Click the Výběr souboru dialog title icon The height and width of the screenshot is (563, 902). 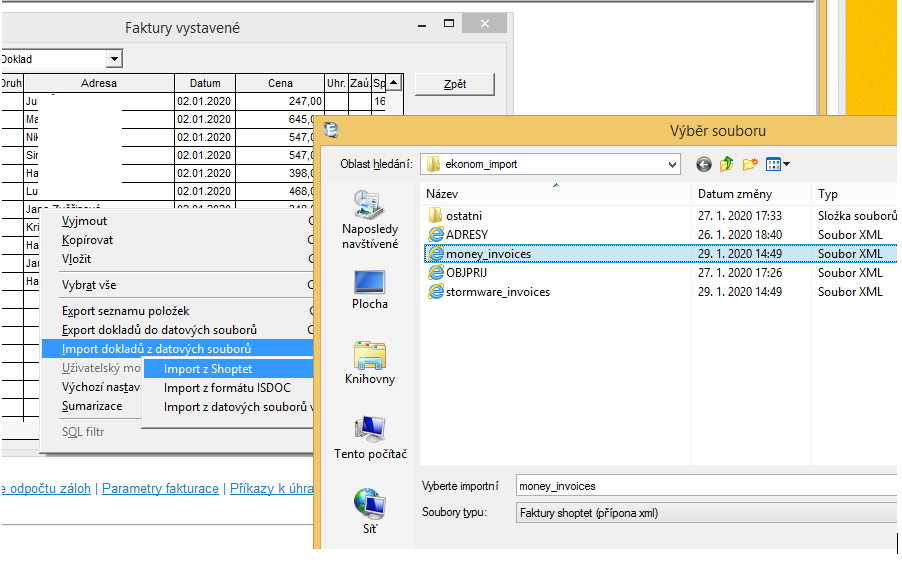click(331, 130)
